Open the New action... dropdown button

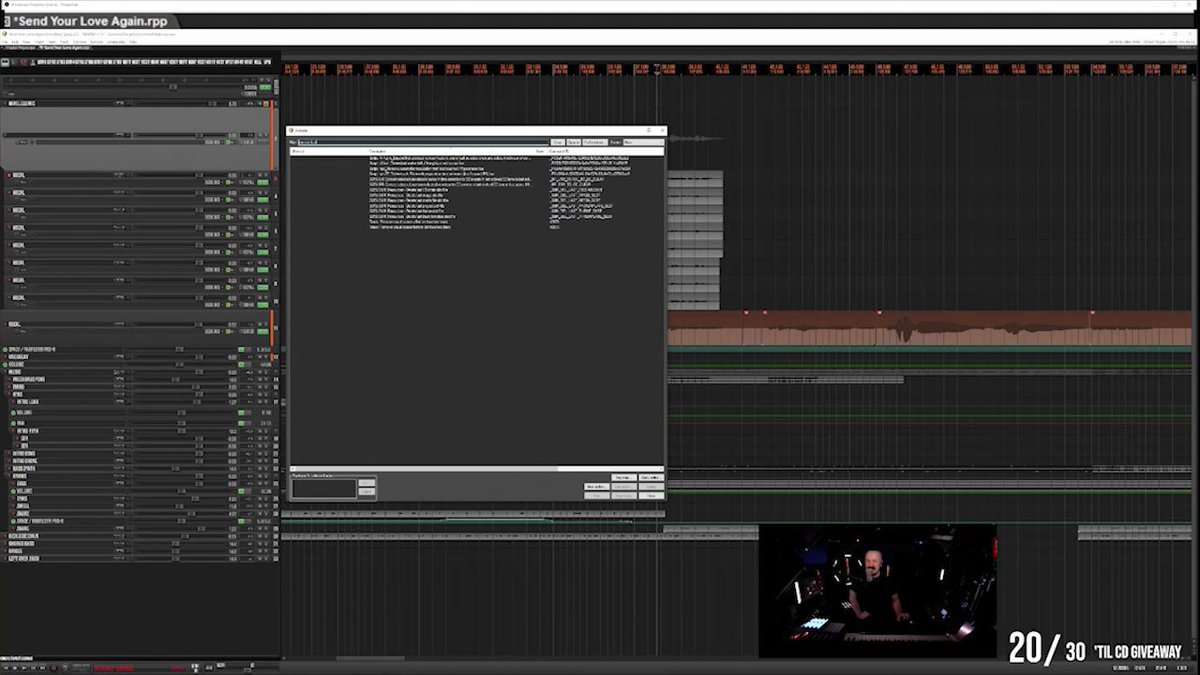[x=597, y=486]
